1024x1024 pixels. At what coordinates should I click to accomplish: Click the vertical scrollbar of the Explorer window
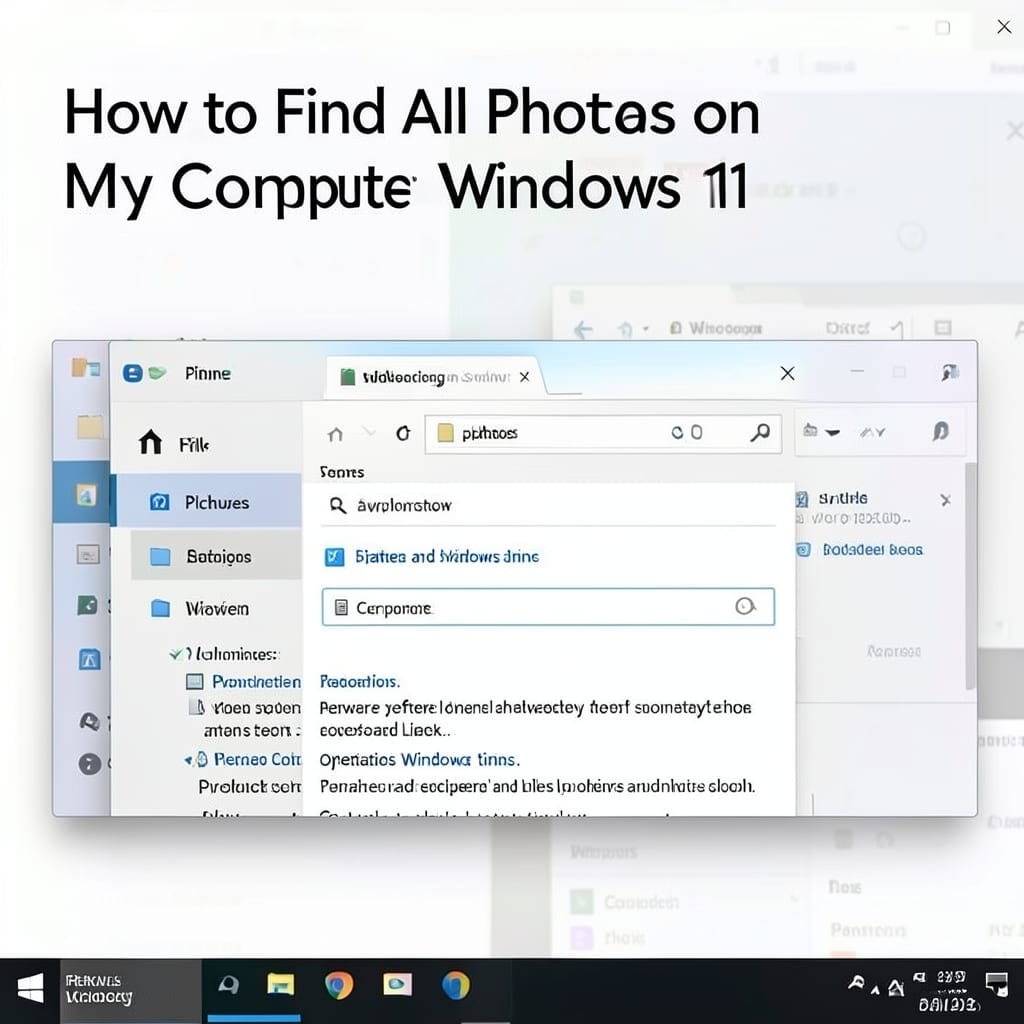(970, 575)
